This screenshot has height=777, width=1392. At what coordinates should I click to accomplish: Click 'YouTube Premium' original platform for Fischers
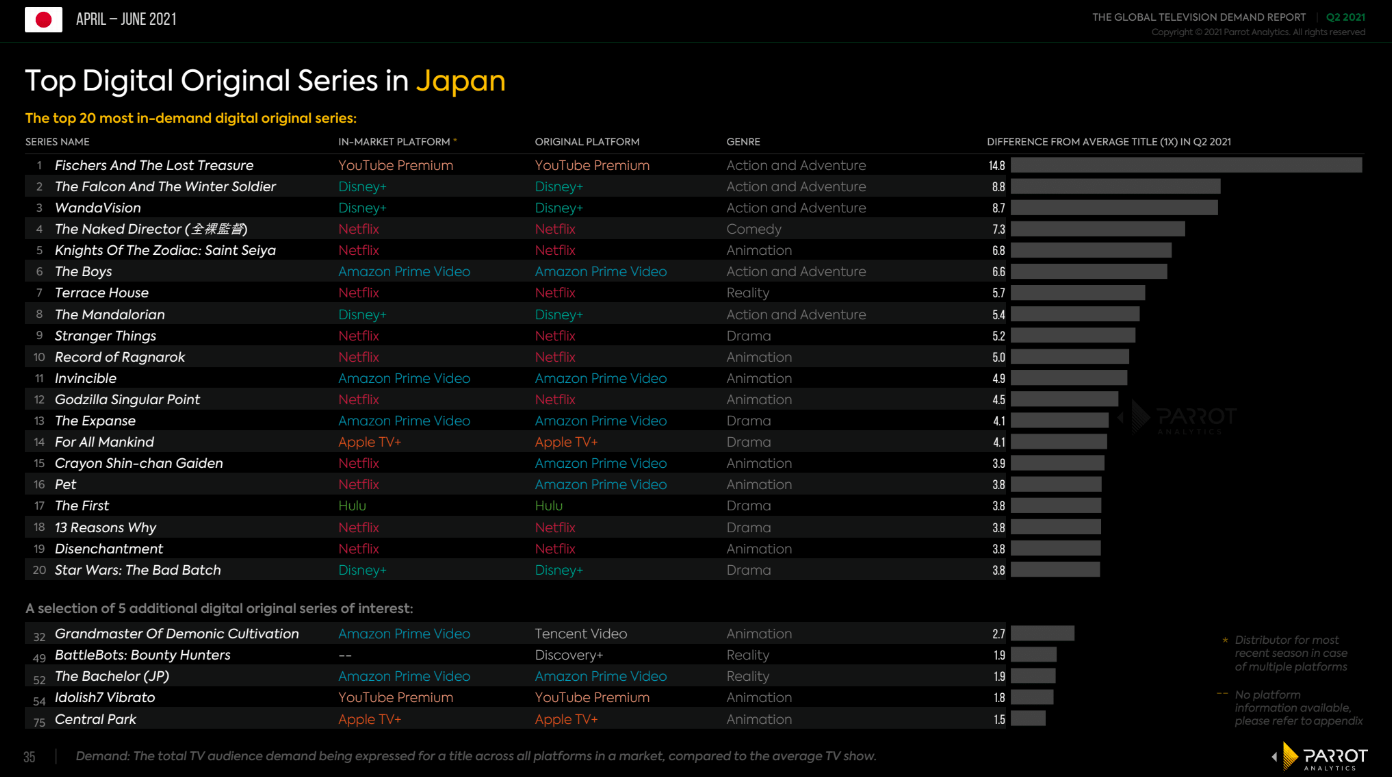[x=592, y=165]
